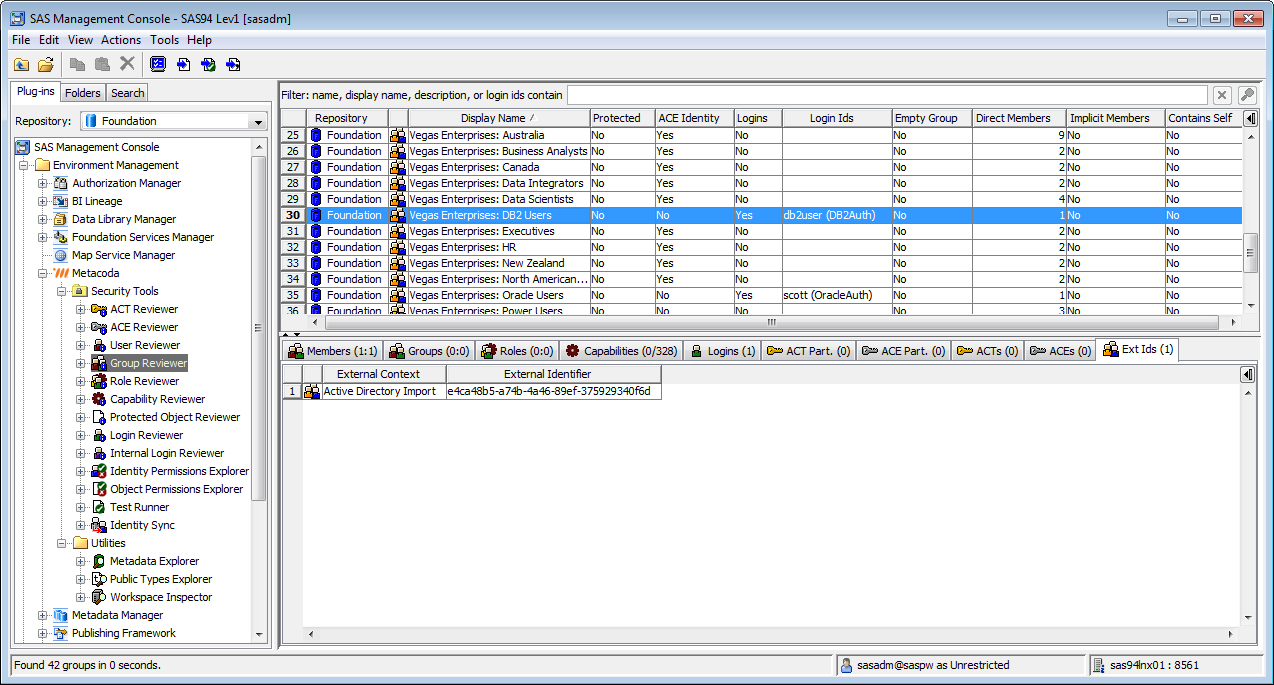The width and height of the screenshot is (1274, 685).
Task: Click the Identity Permissions Explorer icon
Action: pyautogui.click(x=99, y=471)
